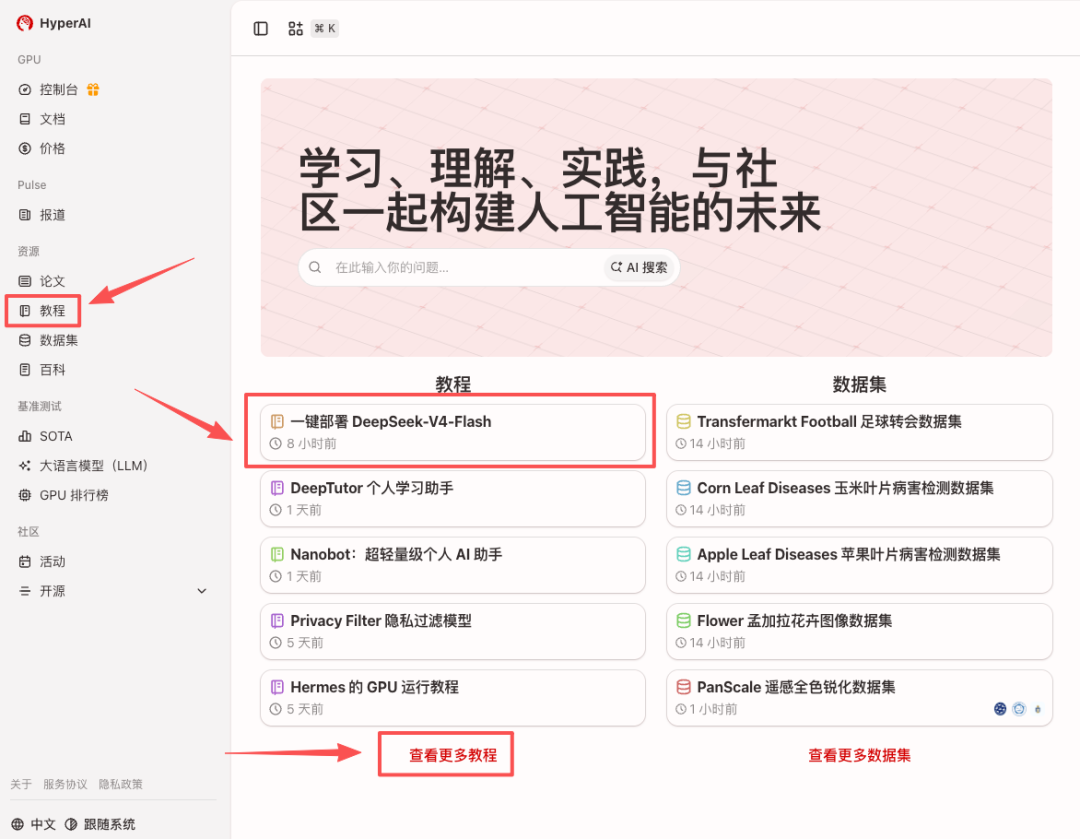Open DeepTutor 个人学习助手 tutorial
This screenshot has width=1080, height=839.
[x=453, y=499]
